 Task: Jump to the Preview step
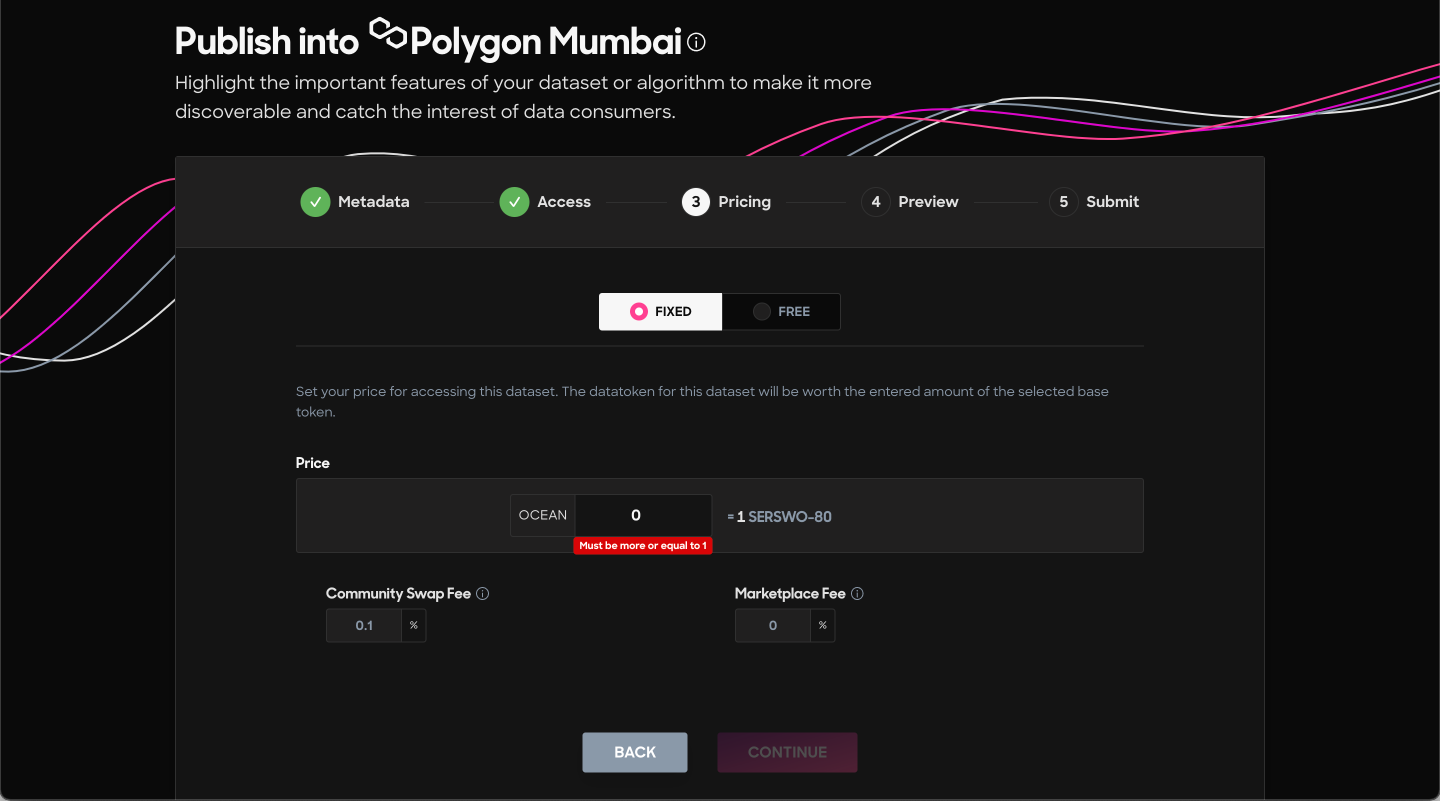[909, 202]
